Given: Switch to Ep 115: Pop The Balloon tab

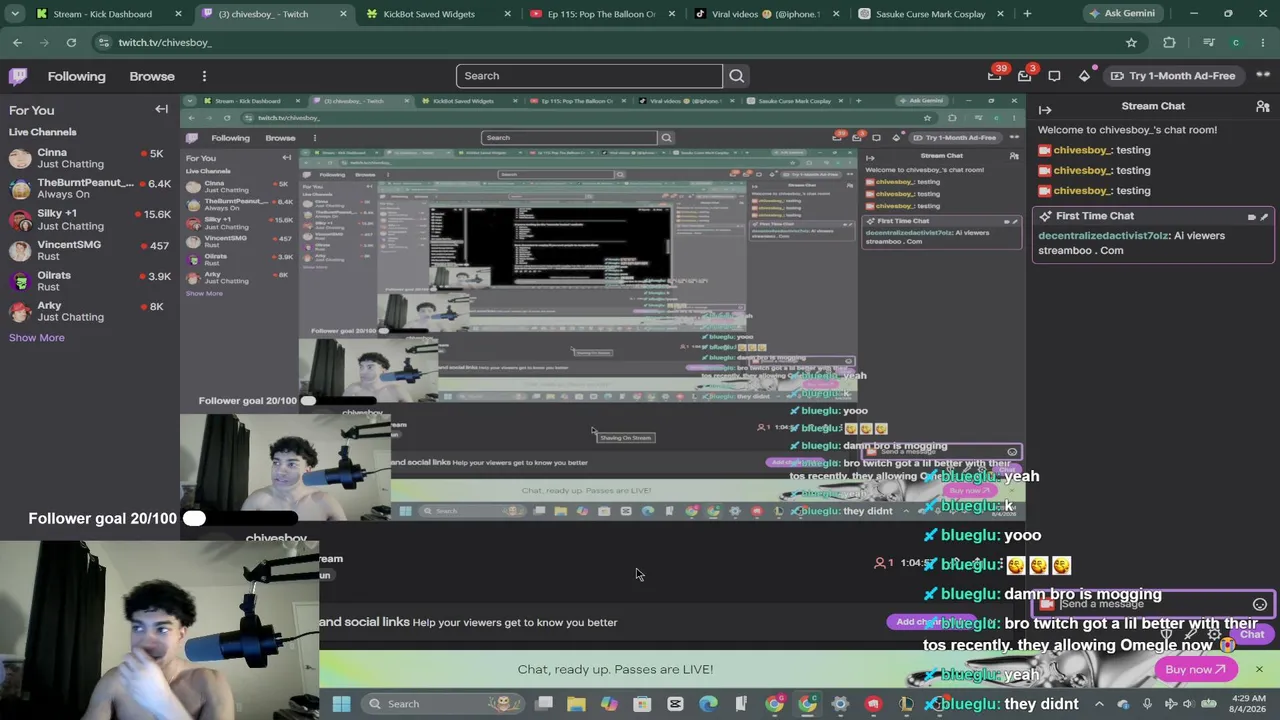Looking at the screenshot, I should 601,14.
